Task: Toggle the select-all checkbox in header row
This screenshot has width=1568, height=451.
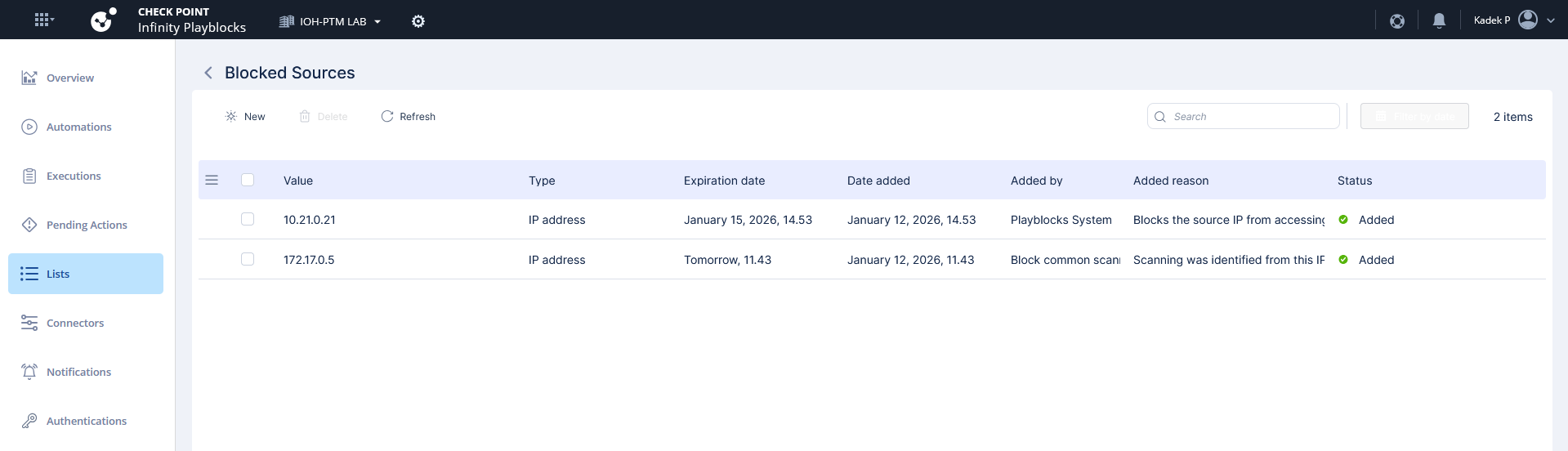Action: point(248,181)
